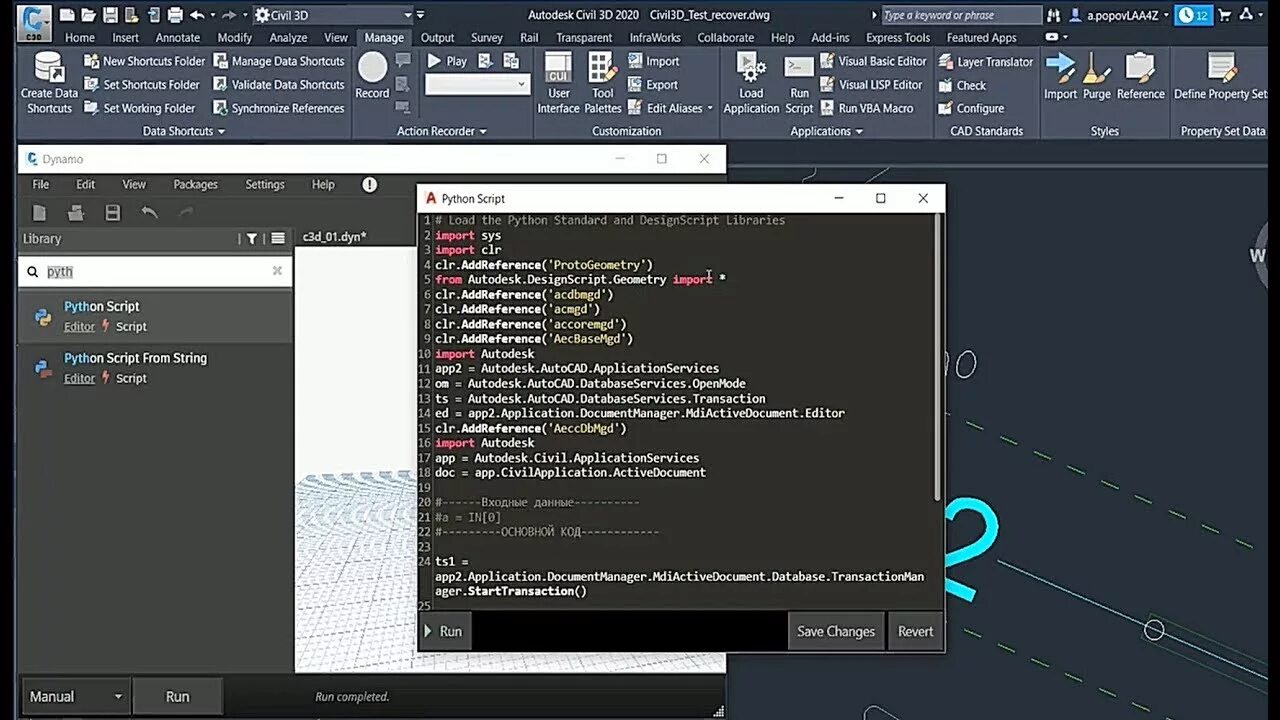
Task: Open Dynamo run mode Manual dropdown
Action: (76, 696)
